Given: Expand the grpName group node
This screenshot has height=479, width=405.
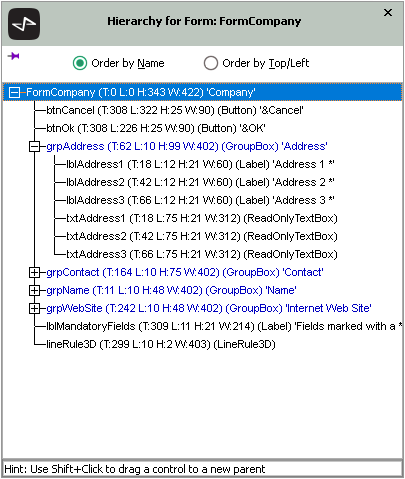Looking at the screenshot, I should [34, 290].
